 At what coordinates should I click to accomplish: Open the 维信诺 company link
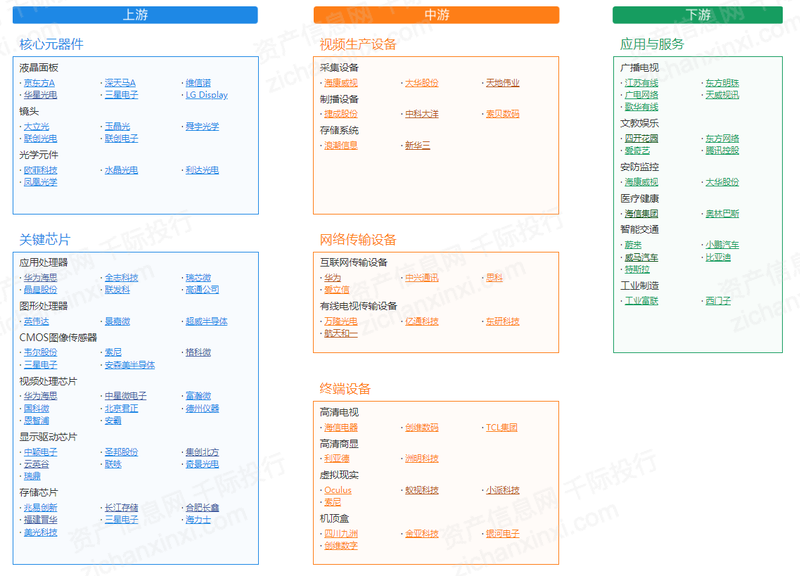[x=198, y=83]
